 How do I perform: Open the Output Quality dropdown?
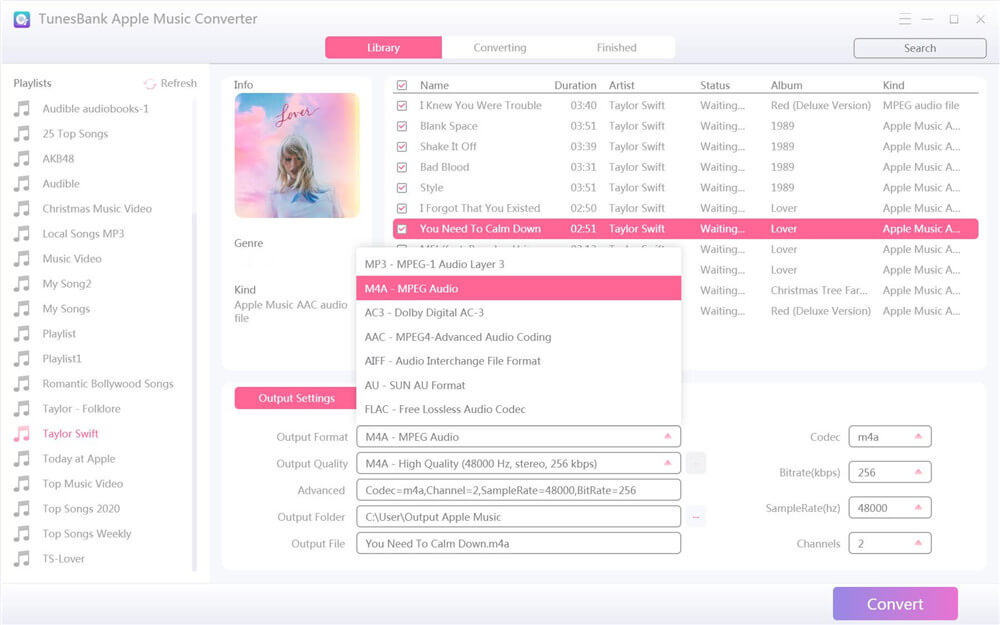[x=668, y=464]
